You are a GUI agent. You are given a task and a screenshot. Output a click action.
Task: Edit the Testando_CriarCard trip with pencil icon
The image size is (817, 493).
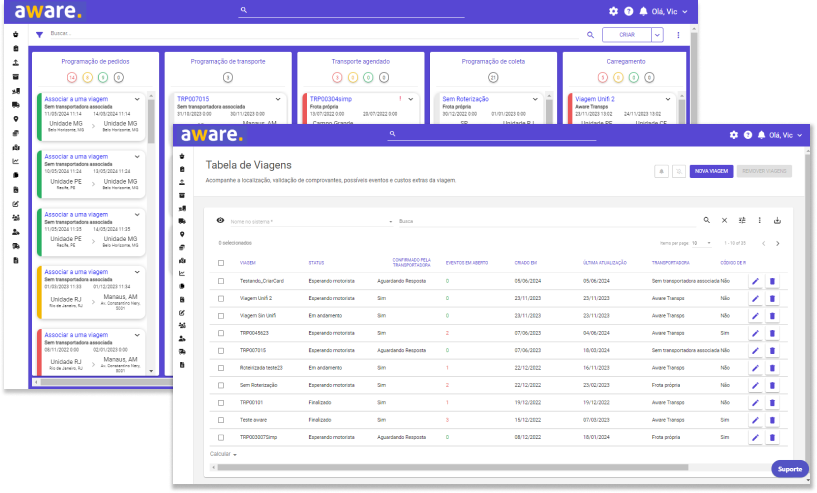point(755,281)
